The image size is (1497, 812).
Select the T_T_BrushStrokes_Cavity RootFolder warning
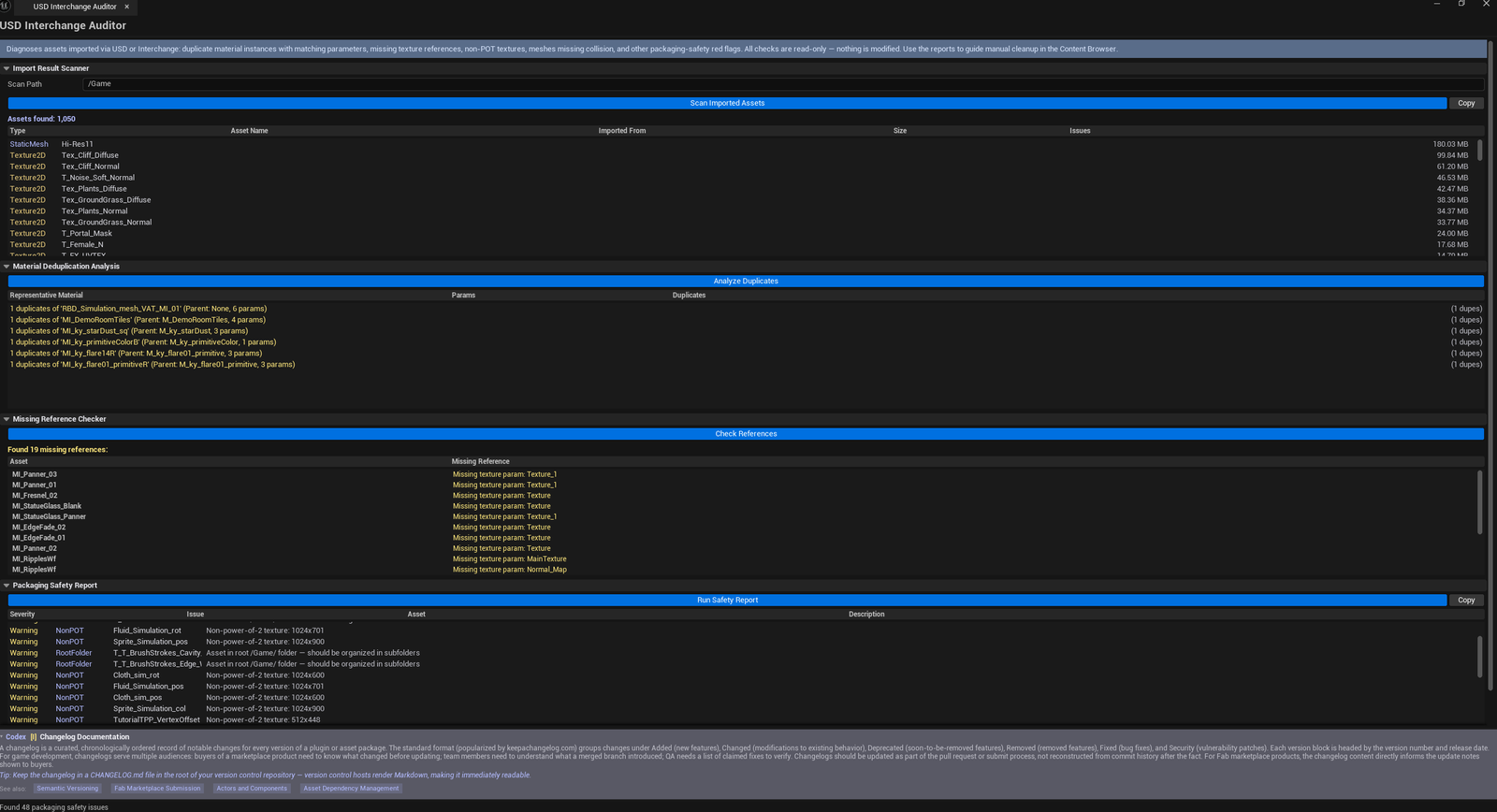pyautogui.click(x=742, y=653)
